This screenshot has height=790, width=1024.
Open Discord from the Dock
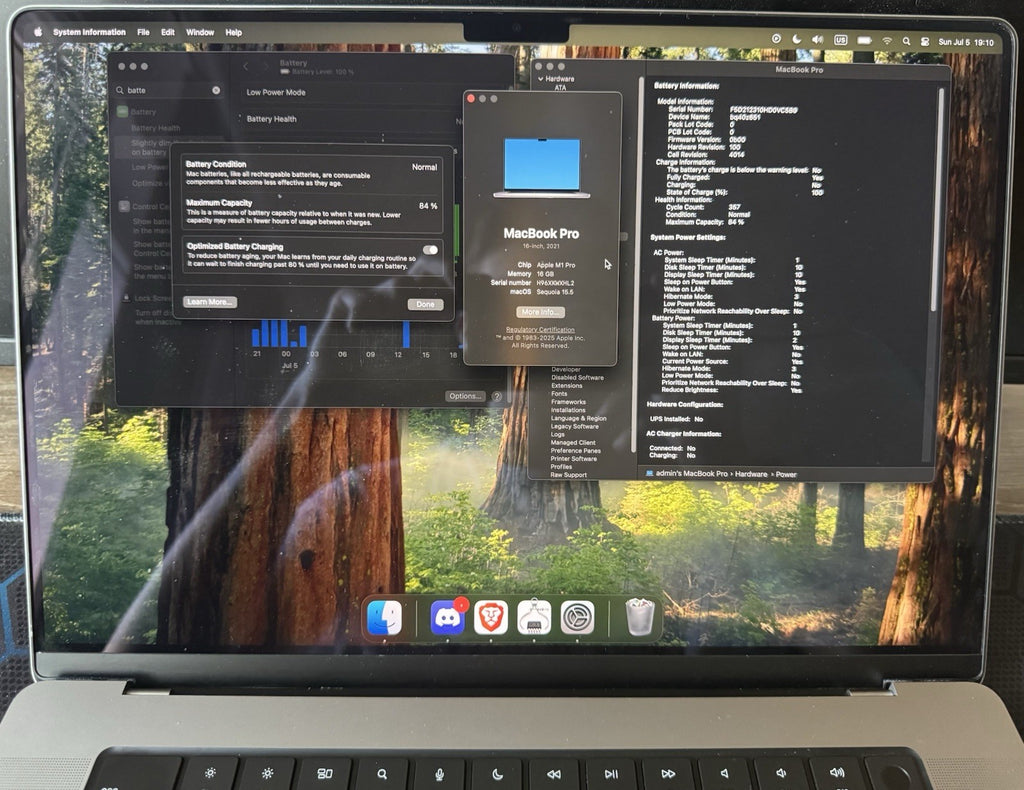coord(447,617)
